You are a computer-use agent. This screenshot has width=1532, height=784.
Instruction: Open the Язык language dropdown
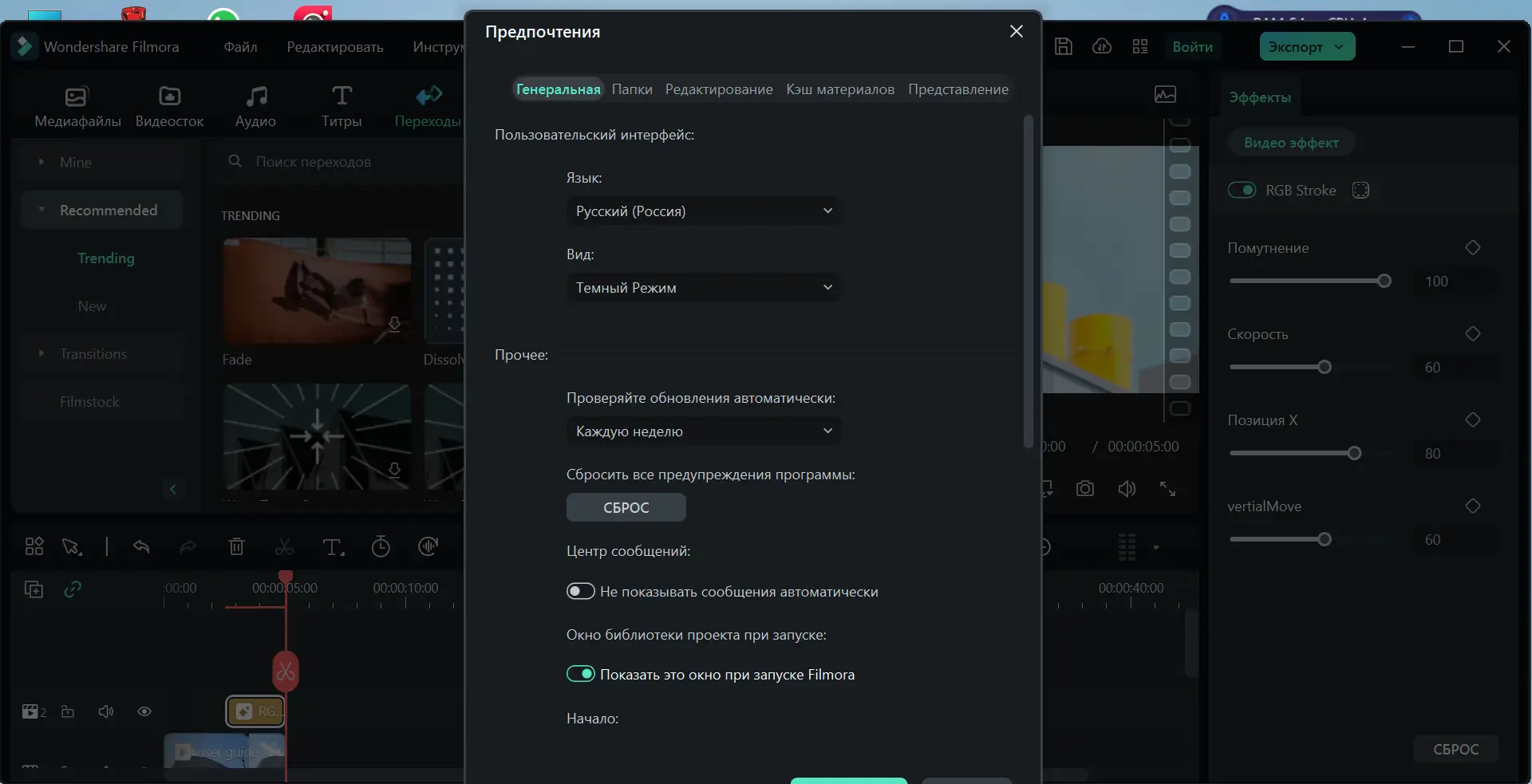point(704,211)
